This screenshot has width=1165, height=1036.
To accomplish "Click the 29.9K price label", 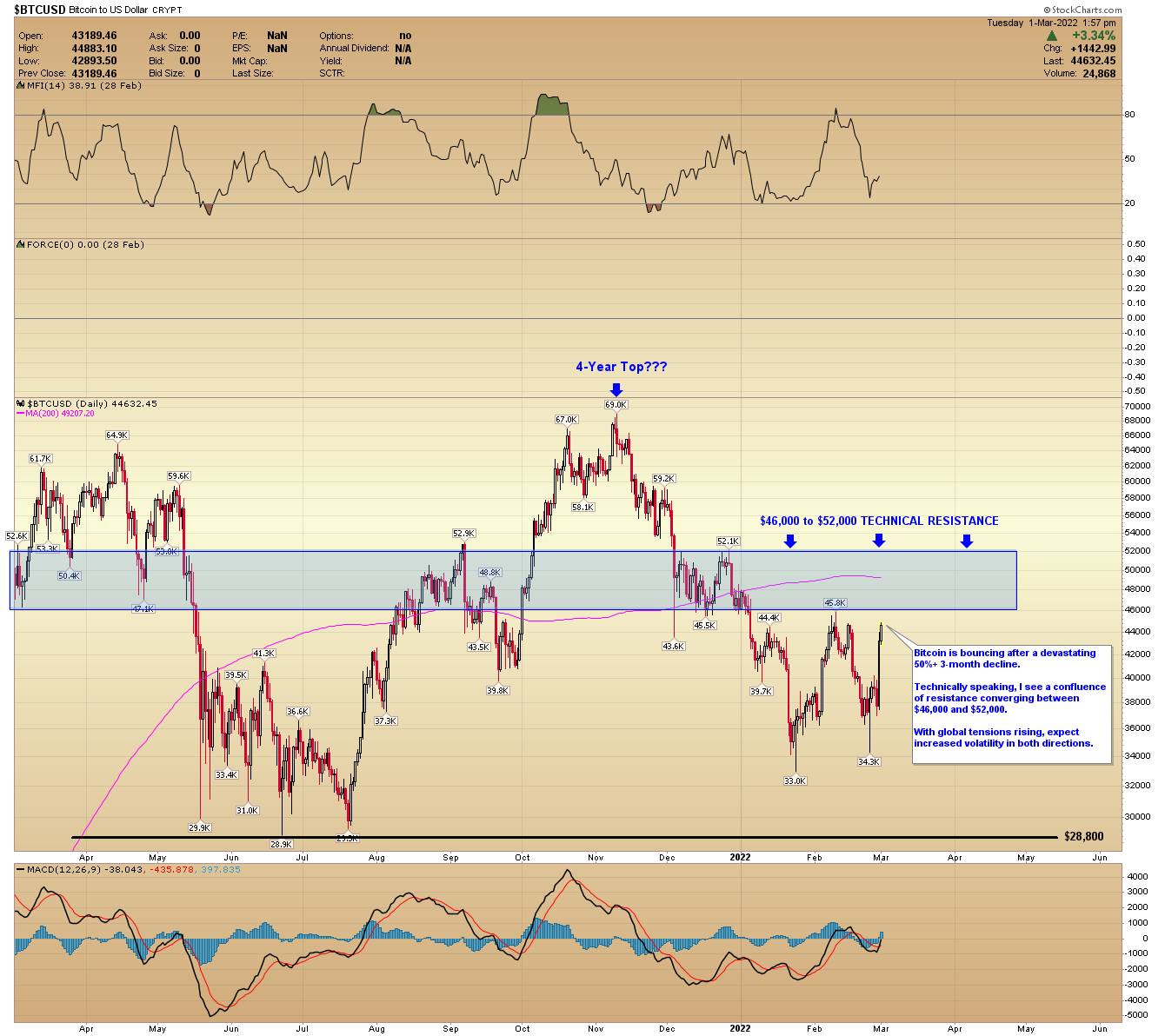I will pos(199,827).
